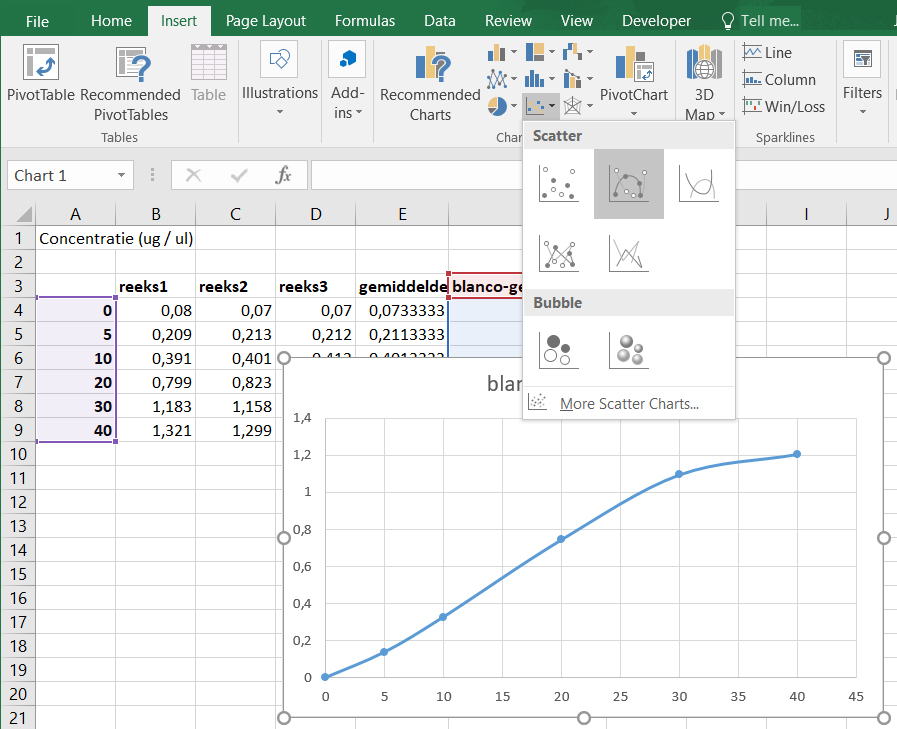
Task: Open More Scatter Charts dialog
Action: [x=628, y=404]
